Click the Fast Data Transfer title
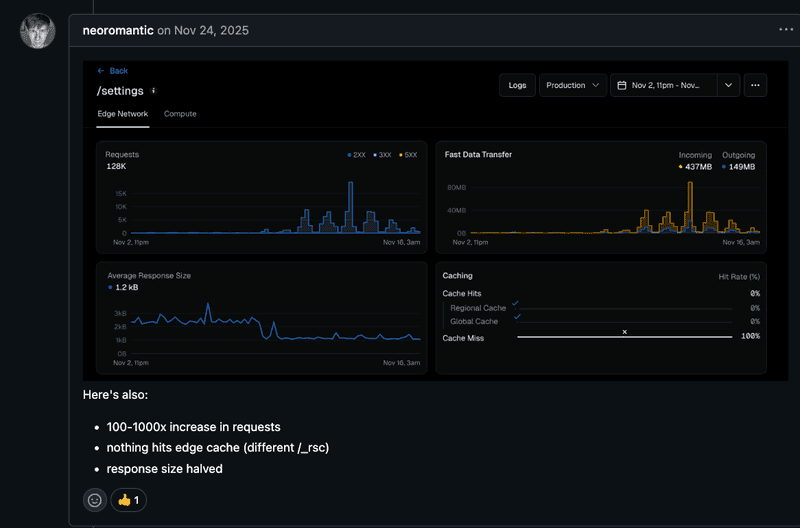The width and height of the screenshot is (800, 528). [478, 155]
